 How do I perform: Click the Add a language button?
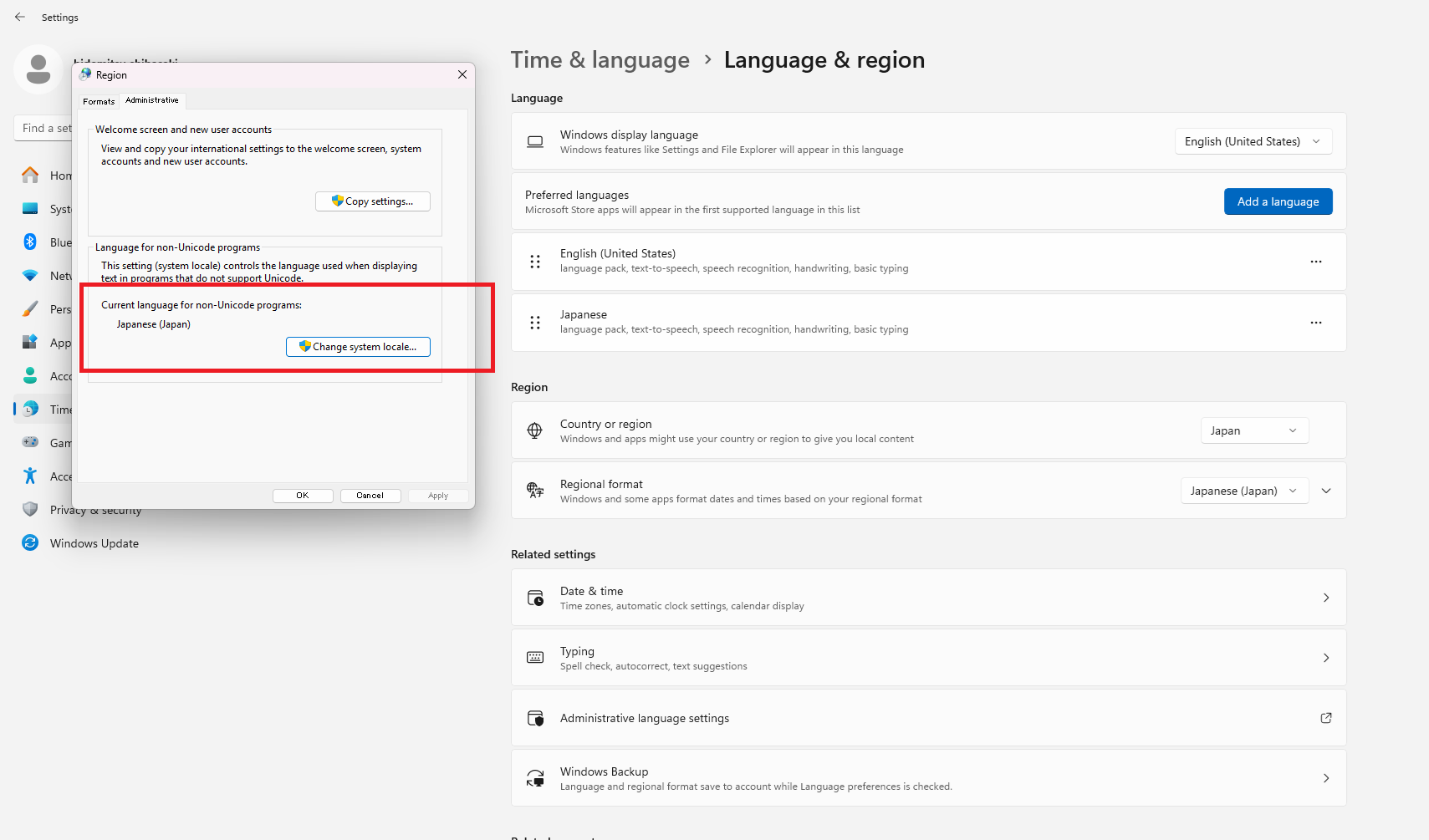point(1278,201)
